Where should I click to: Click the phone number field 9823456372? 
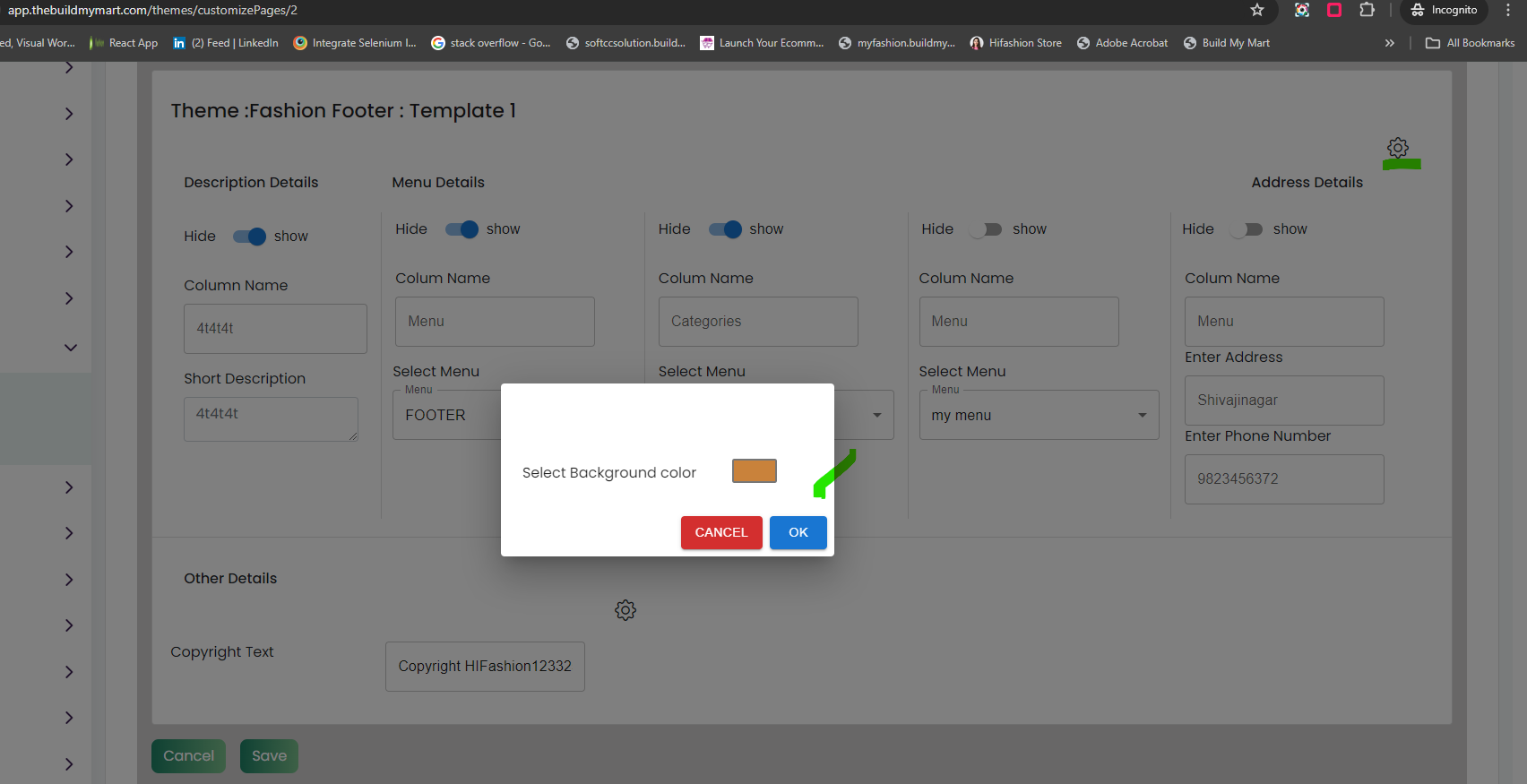click(x=1284, y=479)
